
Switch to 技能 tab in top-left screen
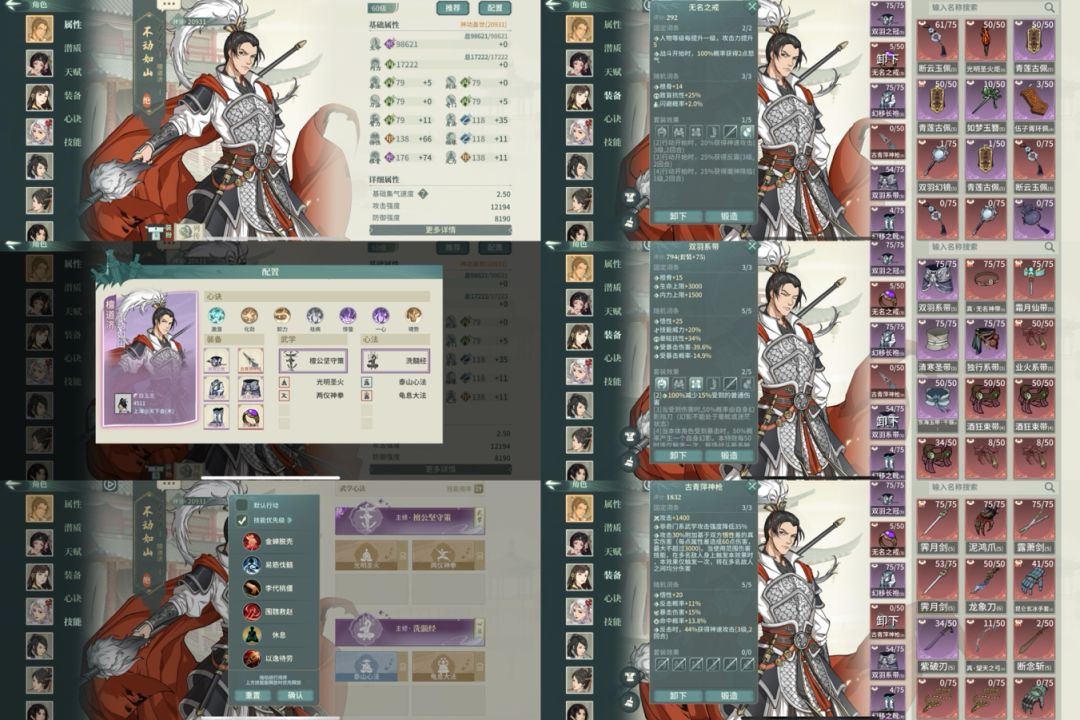(72, 142)
